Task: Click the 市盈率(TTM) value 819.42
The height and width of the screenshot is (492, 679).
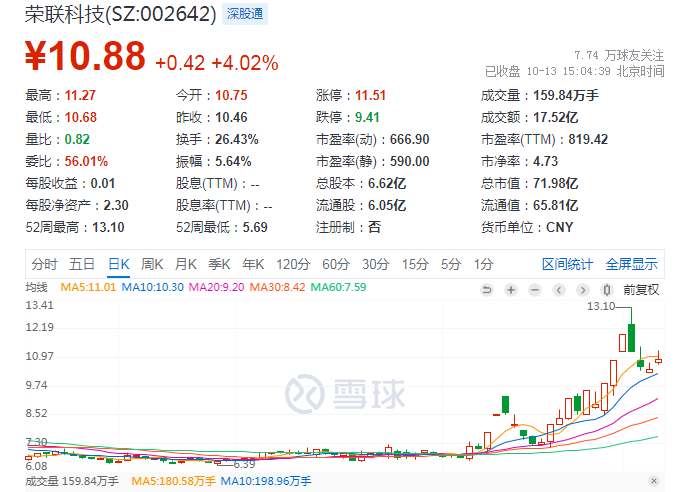Action: 588,139
